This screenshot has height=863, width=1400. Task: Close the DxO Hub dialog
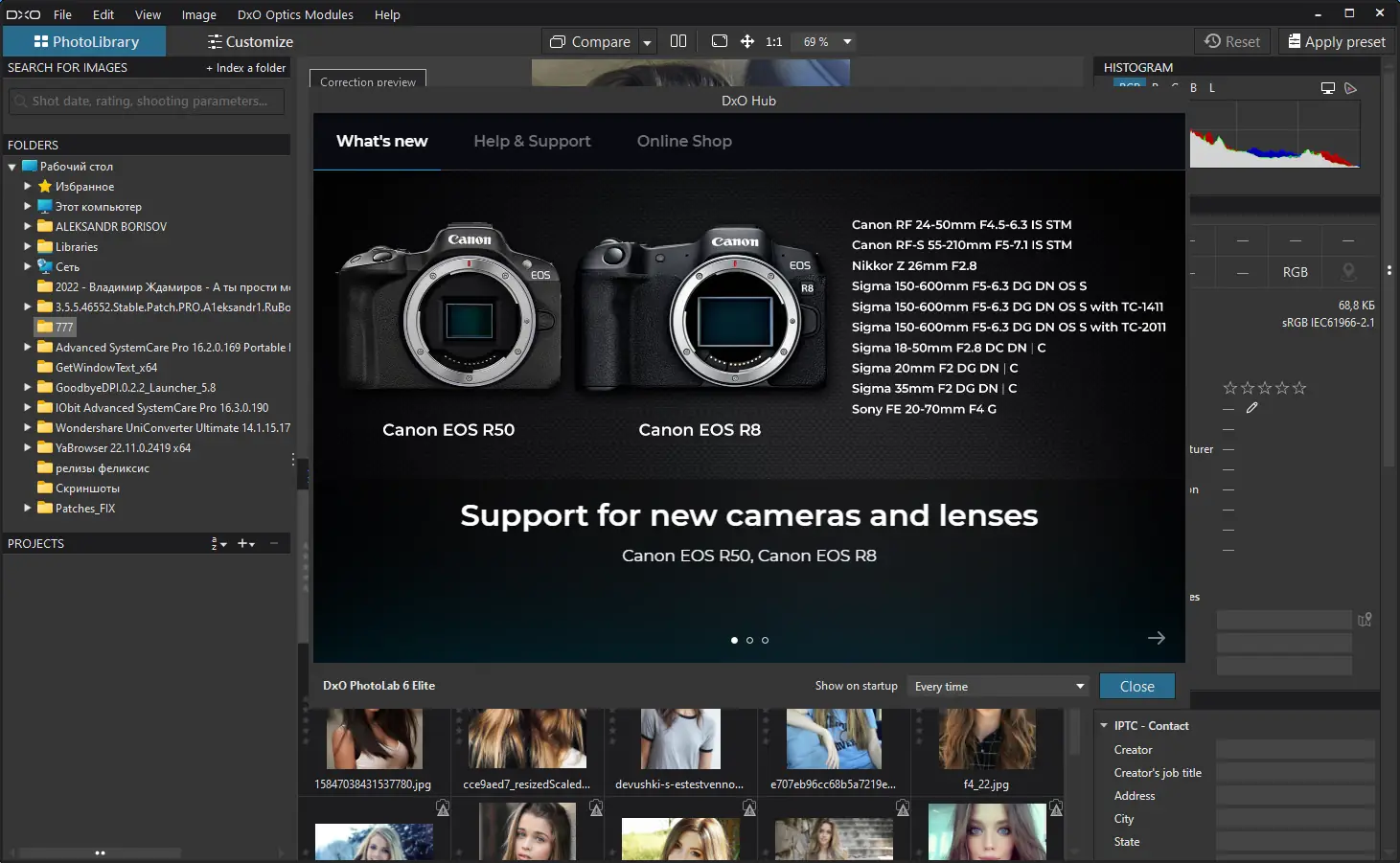point(1136,686)
